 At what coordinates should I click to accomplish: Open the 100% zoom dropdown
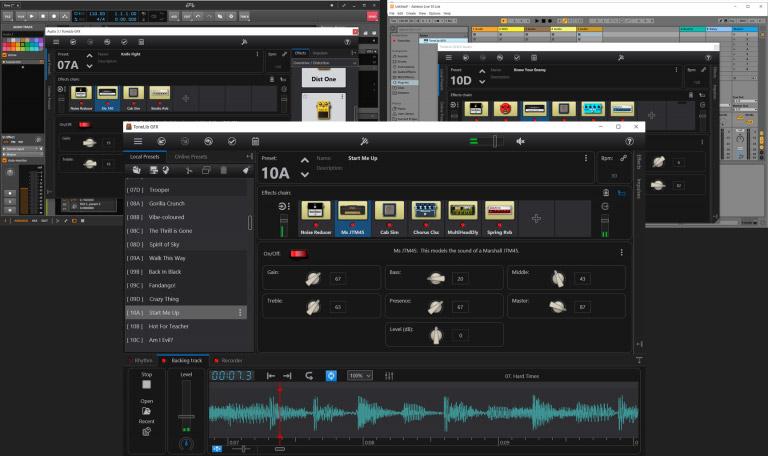(x=359, y=376)
